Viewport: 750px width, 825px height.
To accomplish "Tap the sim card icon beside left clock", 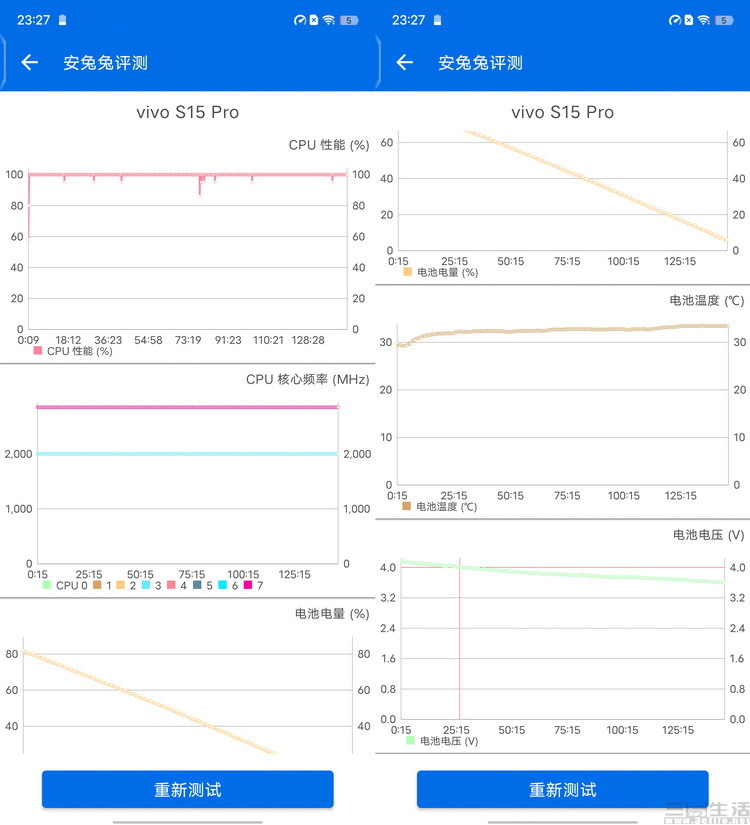I will coord(63,20).
